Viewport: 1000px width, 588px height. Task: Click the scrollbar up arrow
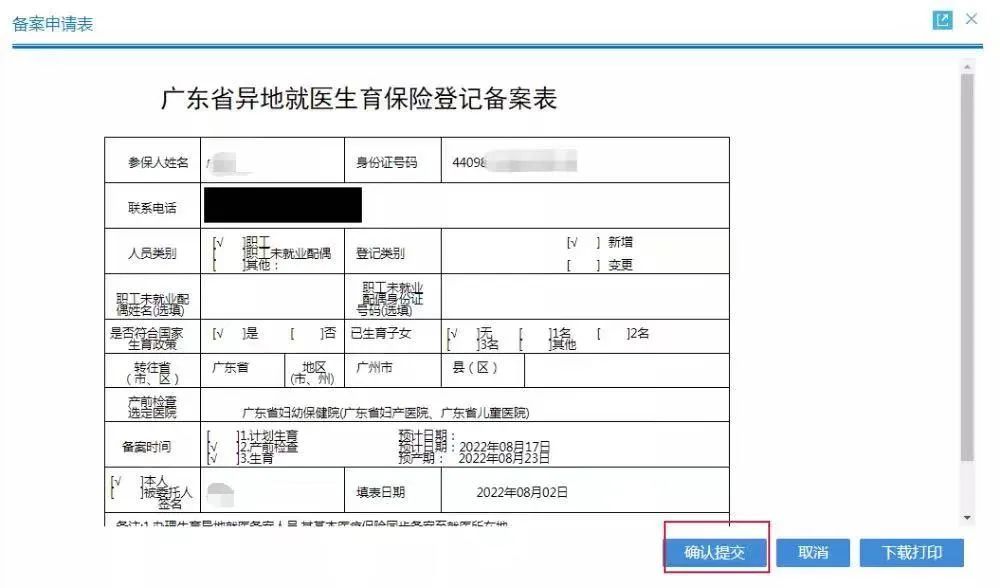click(x=966, y=66)
